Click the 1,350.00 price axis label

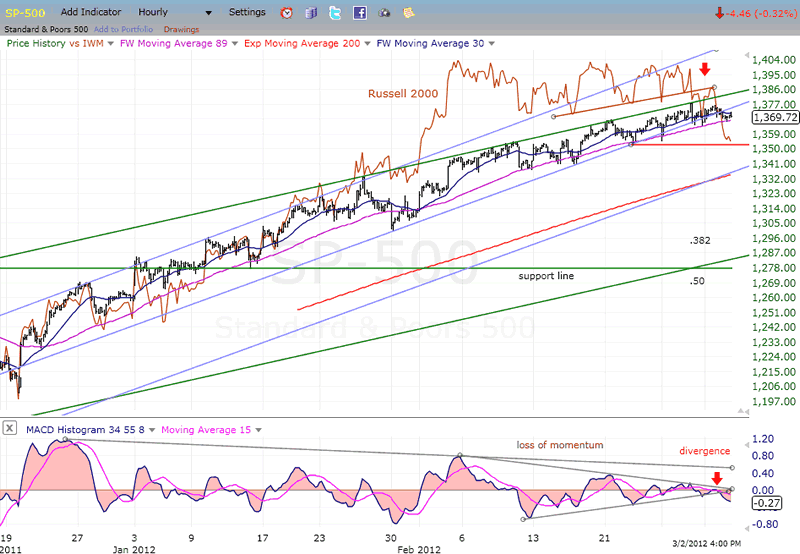pyautogui.click(x=773, y=149)
